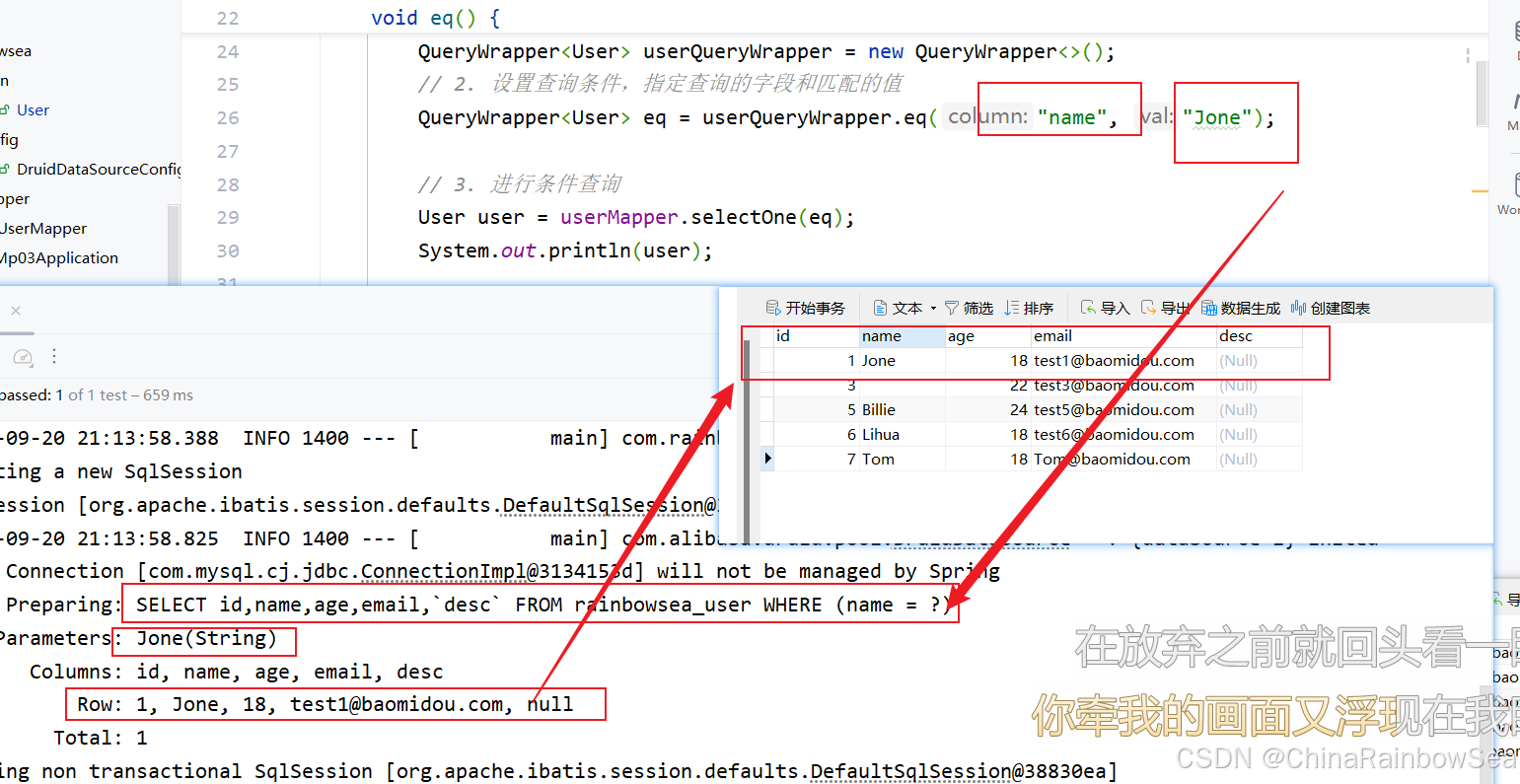This screenshot has height=784, width=1520.
Task: Click the '1 of 1 test – 659 ms' result
Action: 125,395
